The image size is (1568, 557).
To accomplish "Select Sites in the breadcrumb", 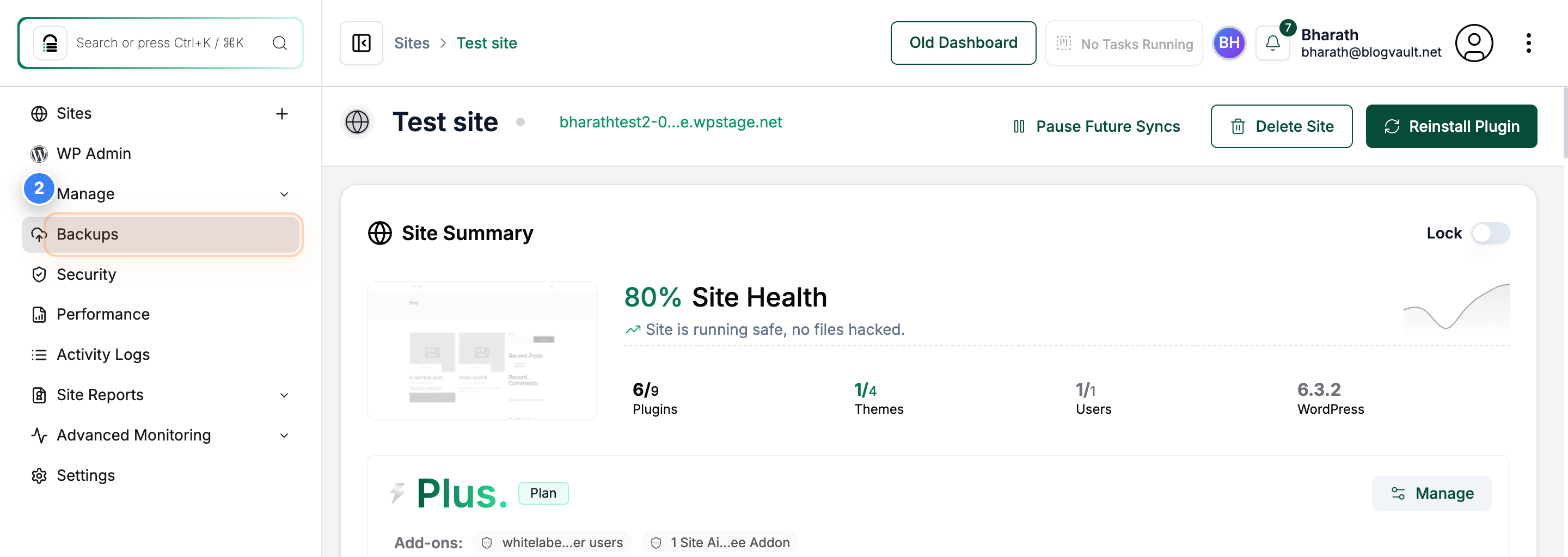I will coord(412,42).
